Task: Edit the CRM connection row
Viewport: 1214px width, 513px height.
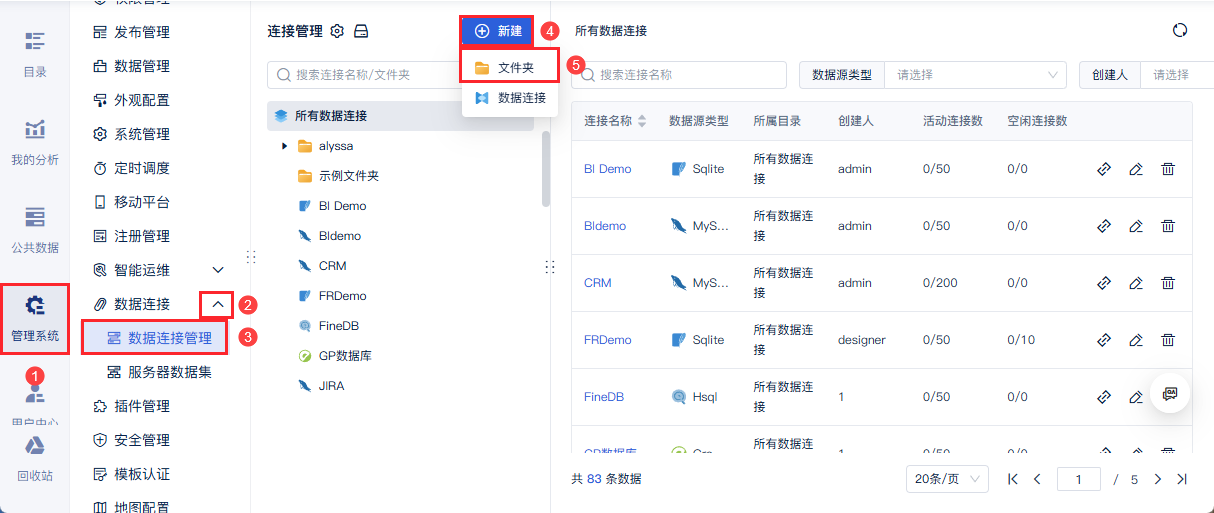Action: tap(1135, 283)
